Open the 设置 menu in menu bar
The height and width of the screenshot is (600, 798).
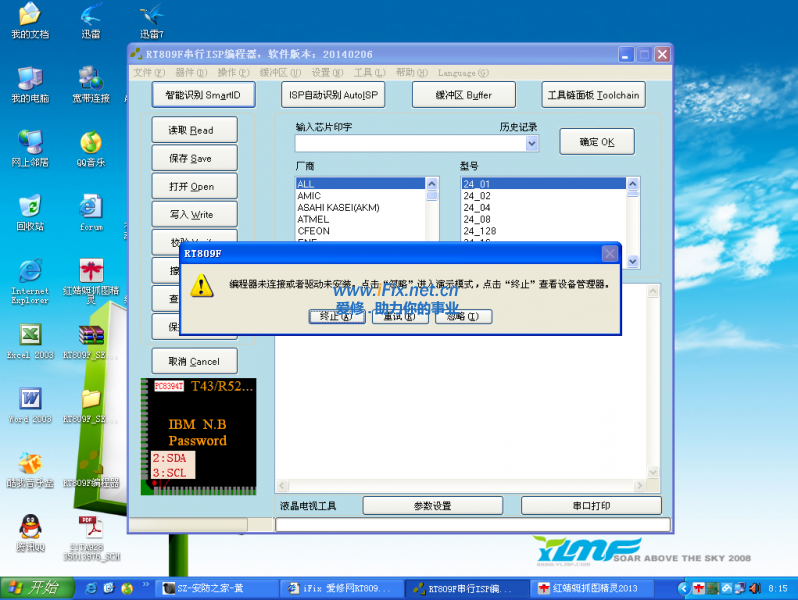[320, 73]
